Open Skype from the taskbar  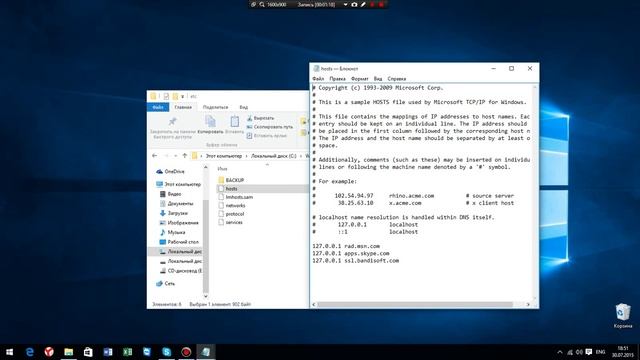(167, 352)
